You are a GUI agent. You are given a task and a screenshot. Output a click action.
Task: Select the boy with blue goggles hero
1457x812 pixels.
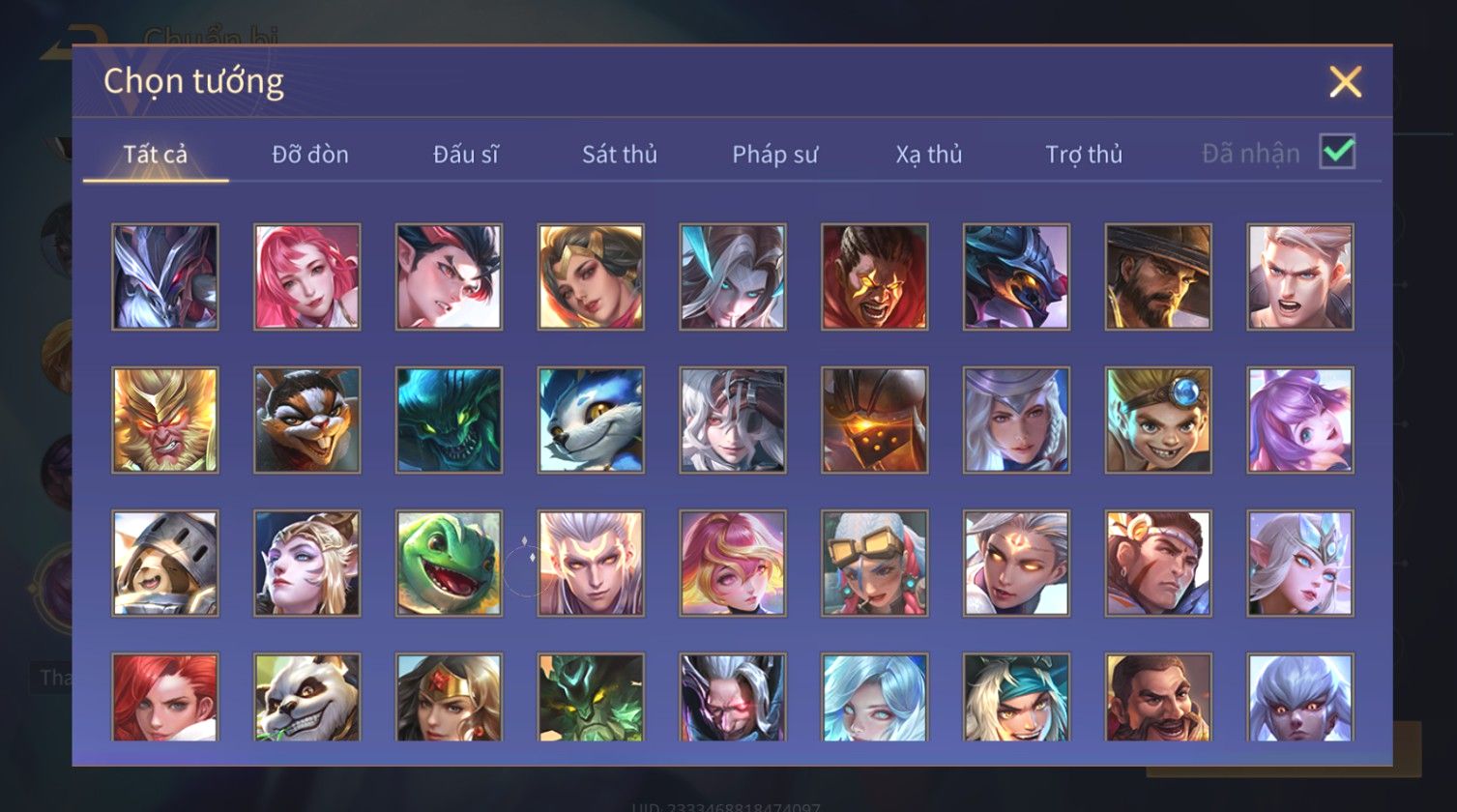click(1158, 420)
